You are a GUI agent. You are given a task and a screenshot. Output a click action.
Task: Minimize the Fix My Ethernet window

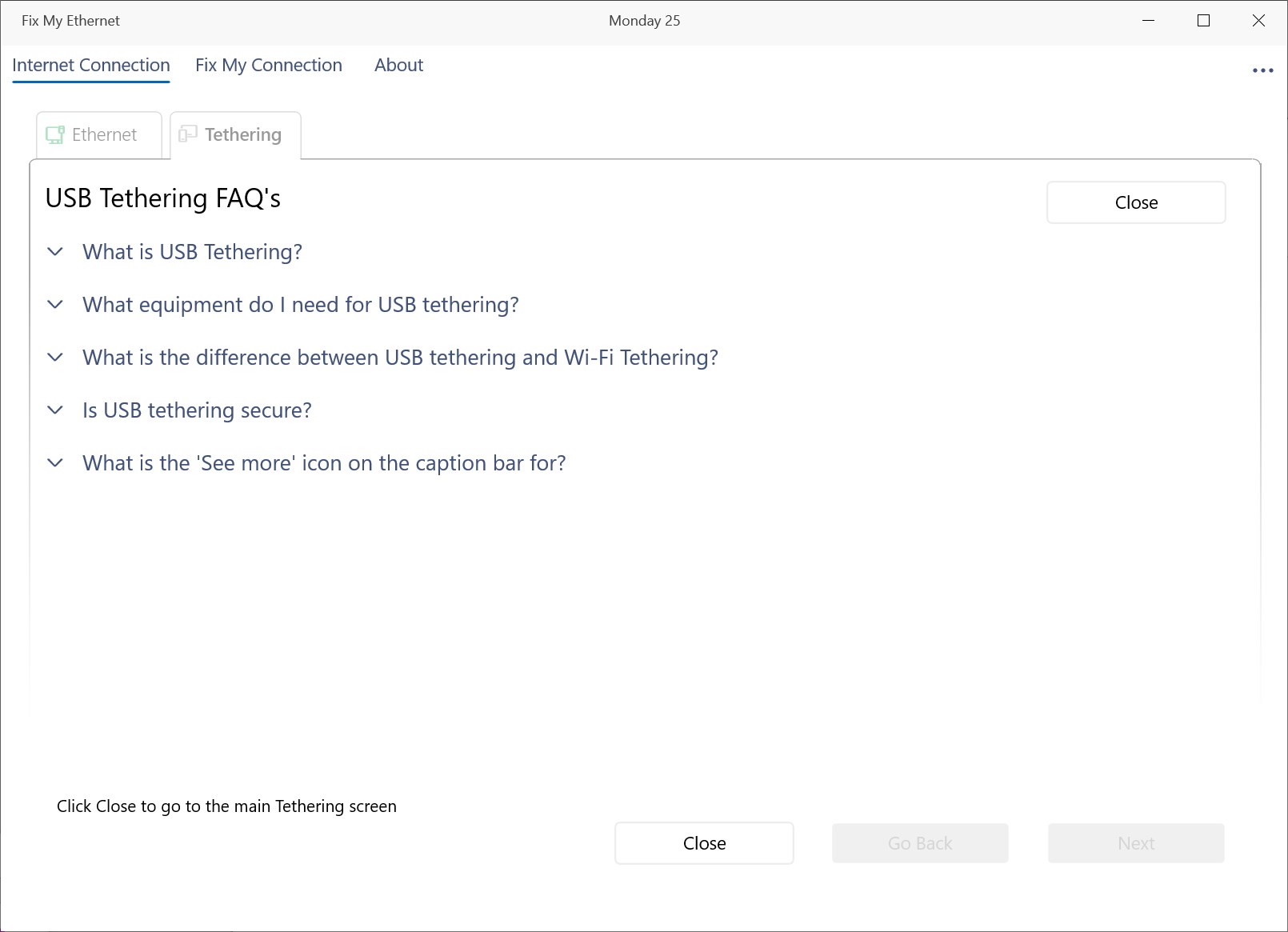[1149, 21]
